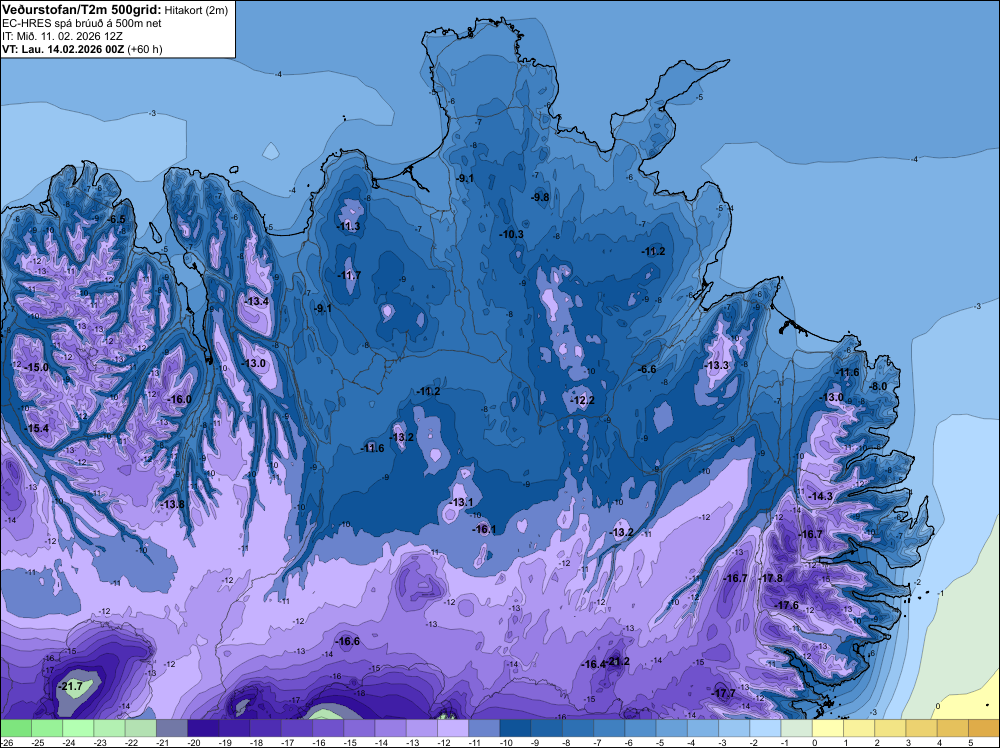Click the -8.0 temperature value on the map
This screenshot has height=748, width=1000.
coord(879,386)
